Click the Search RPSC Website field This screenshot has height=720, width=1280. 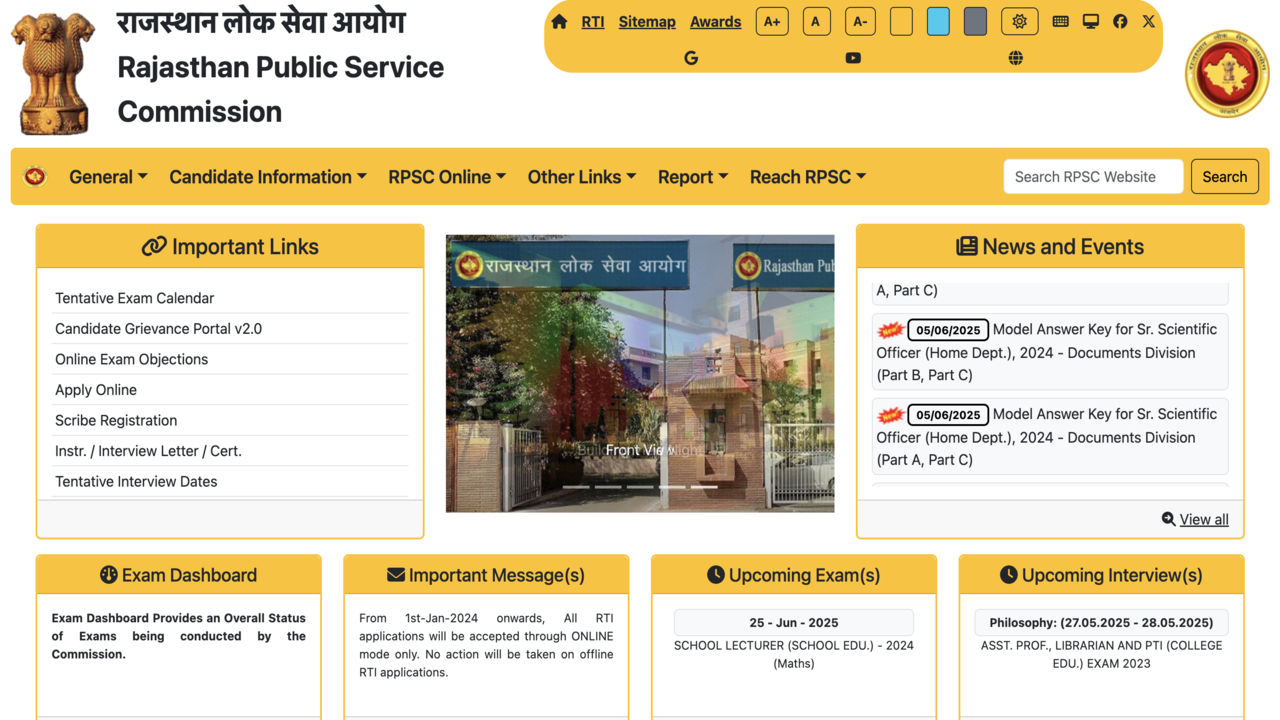[1092, 177]
